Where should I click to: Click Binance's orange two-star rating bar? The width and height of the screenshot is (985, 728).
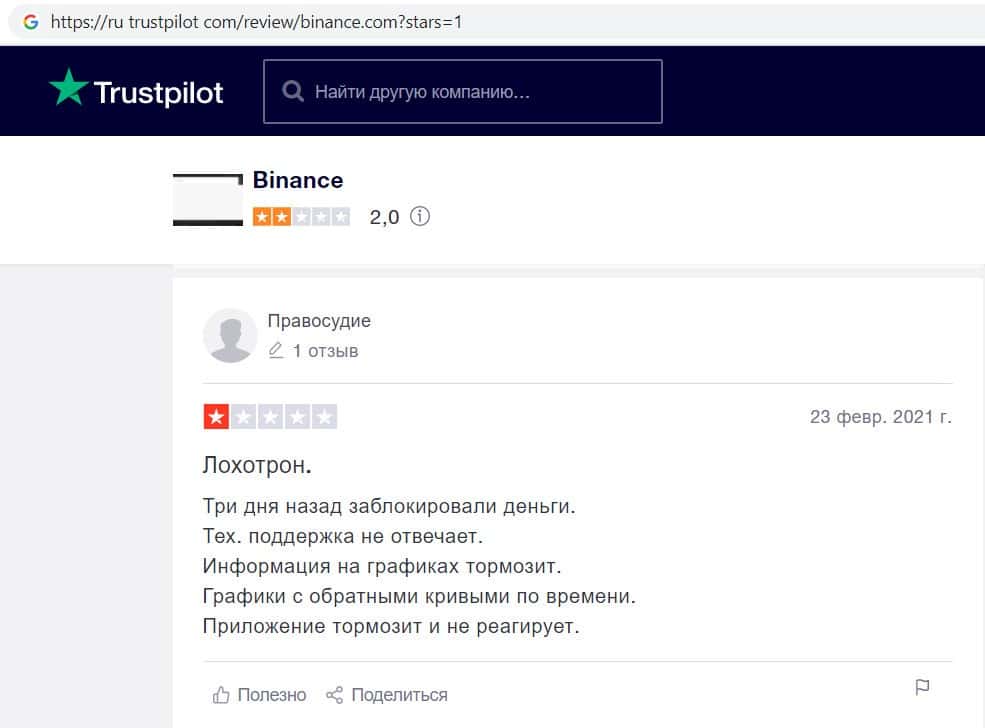tap(301, 216)
